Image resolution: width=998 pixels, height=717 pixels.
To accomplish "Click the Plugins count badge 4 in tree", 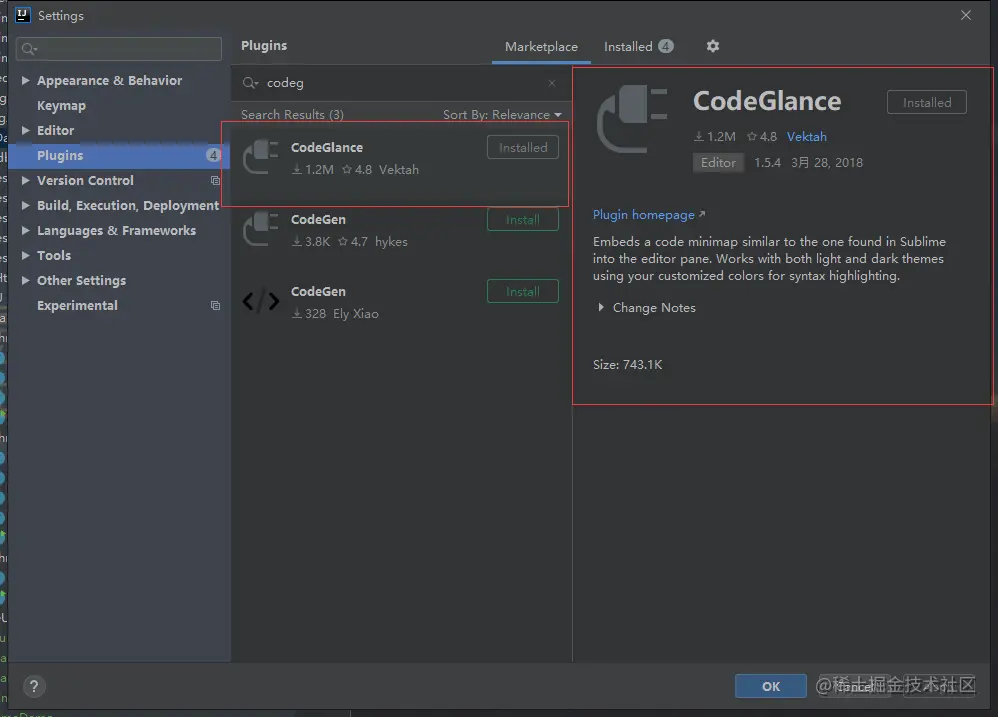I will (213, 155).
